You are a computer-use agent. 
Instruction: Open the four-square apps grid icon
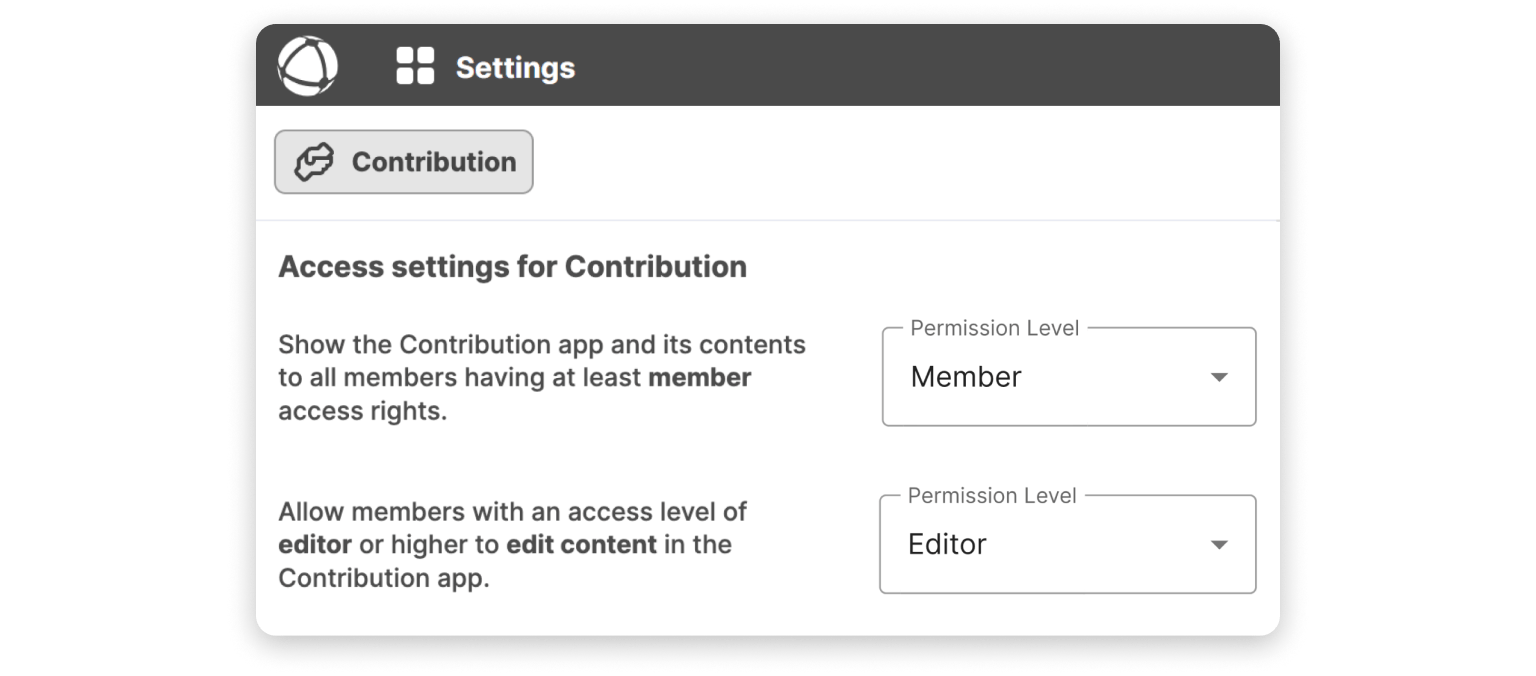(415, 67)
